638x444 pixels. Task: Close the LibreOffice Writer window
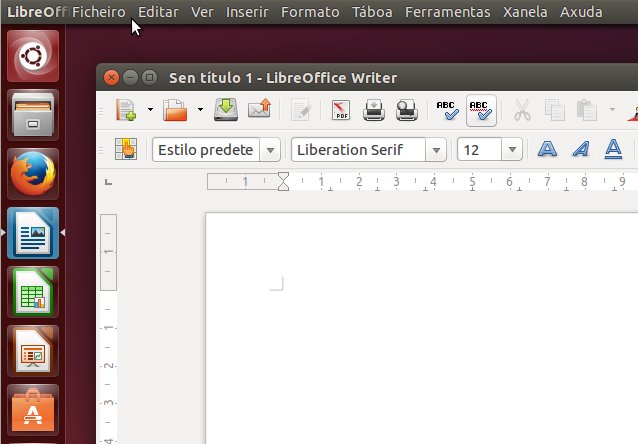[x=111, y=77]
